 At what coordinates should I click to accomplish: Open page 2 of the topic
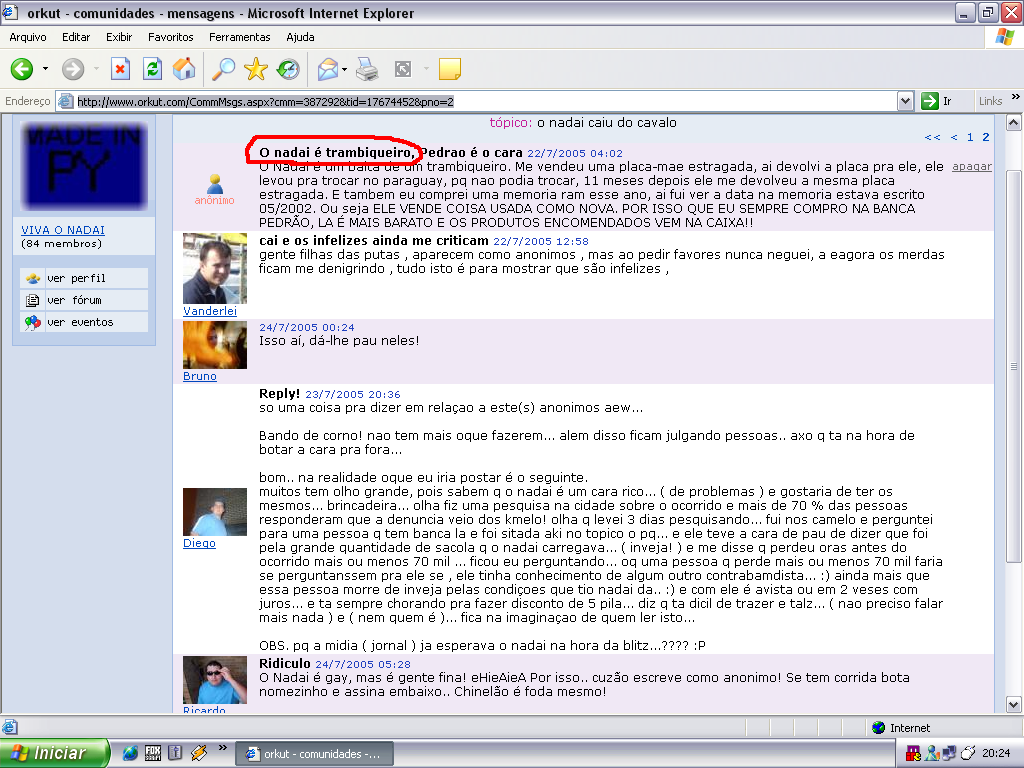(985, 137)
